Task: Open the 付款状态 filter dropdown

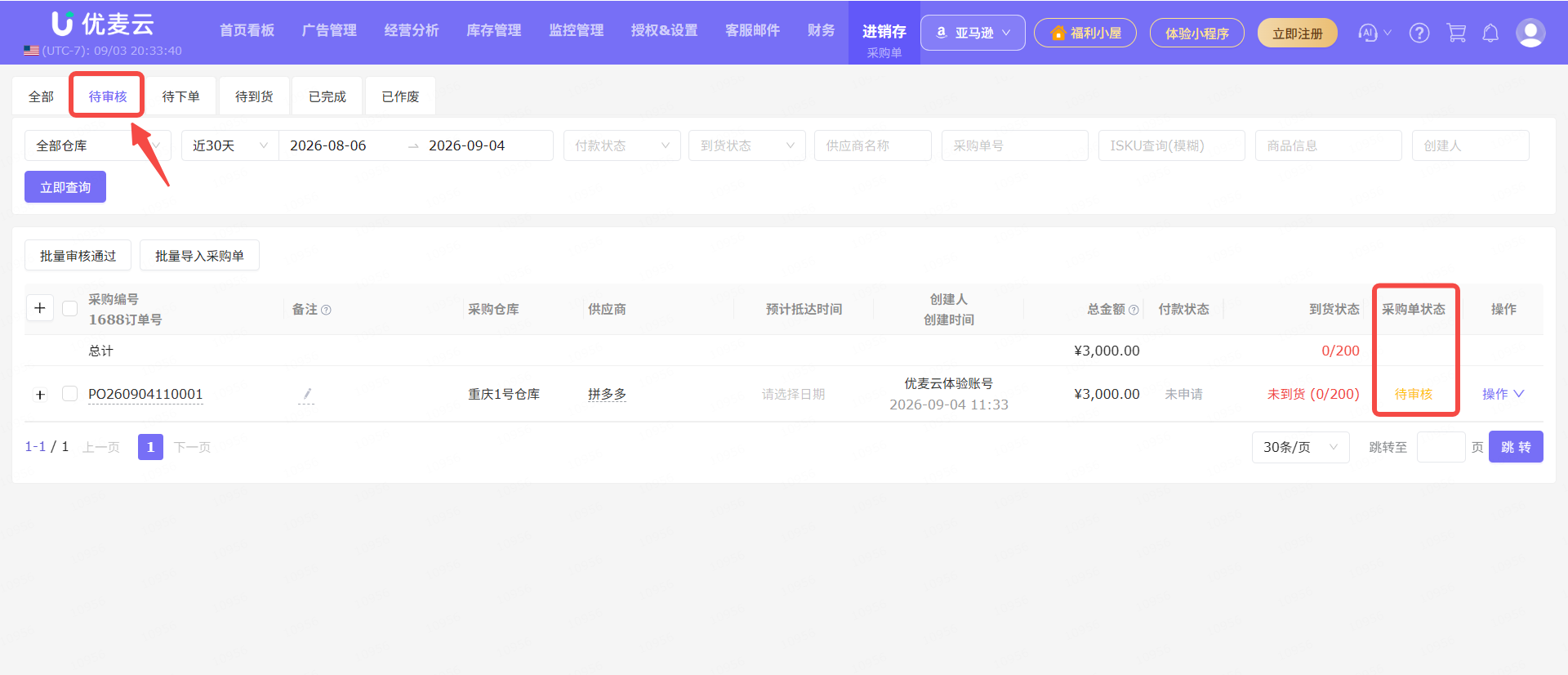Action: [622, 145]
